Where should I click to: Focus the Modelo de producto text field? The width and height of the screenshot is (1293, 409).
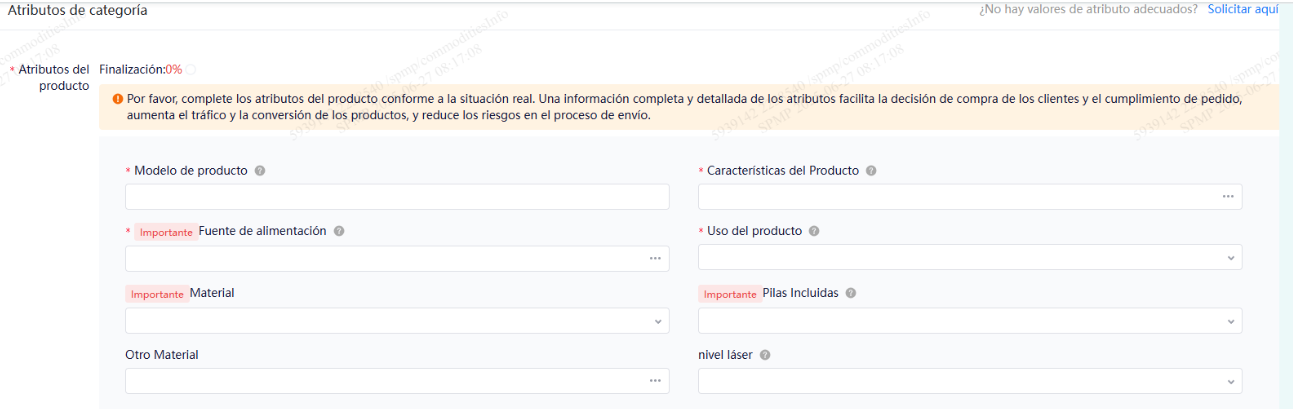[x=396, y=197]
